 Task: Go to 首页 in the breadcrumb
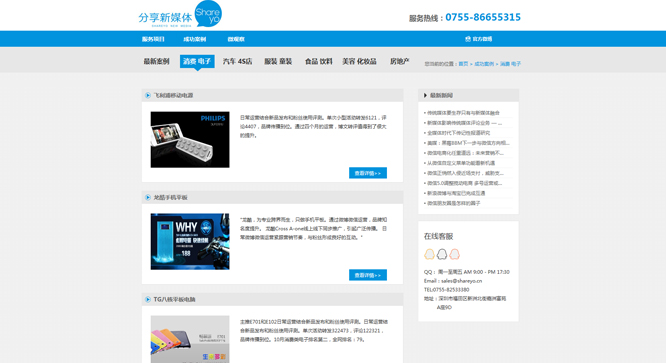(463, 64)
